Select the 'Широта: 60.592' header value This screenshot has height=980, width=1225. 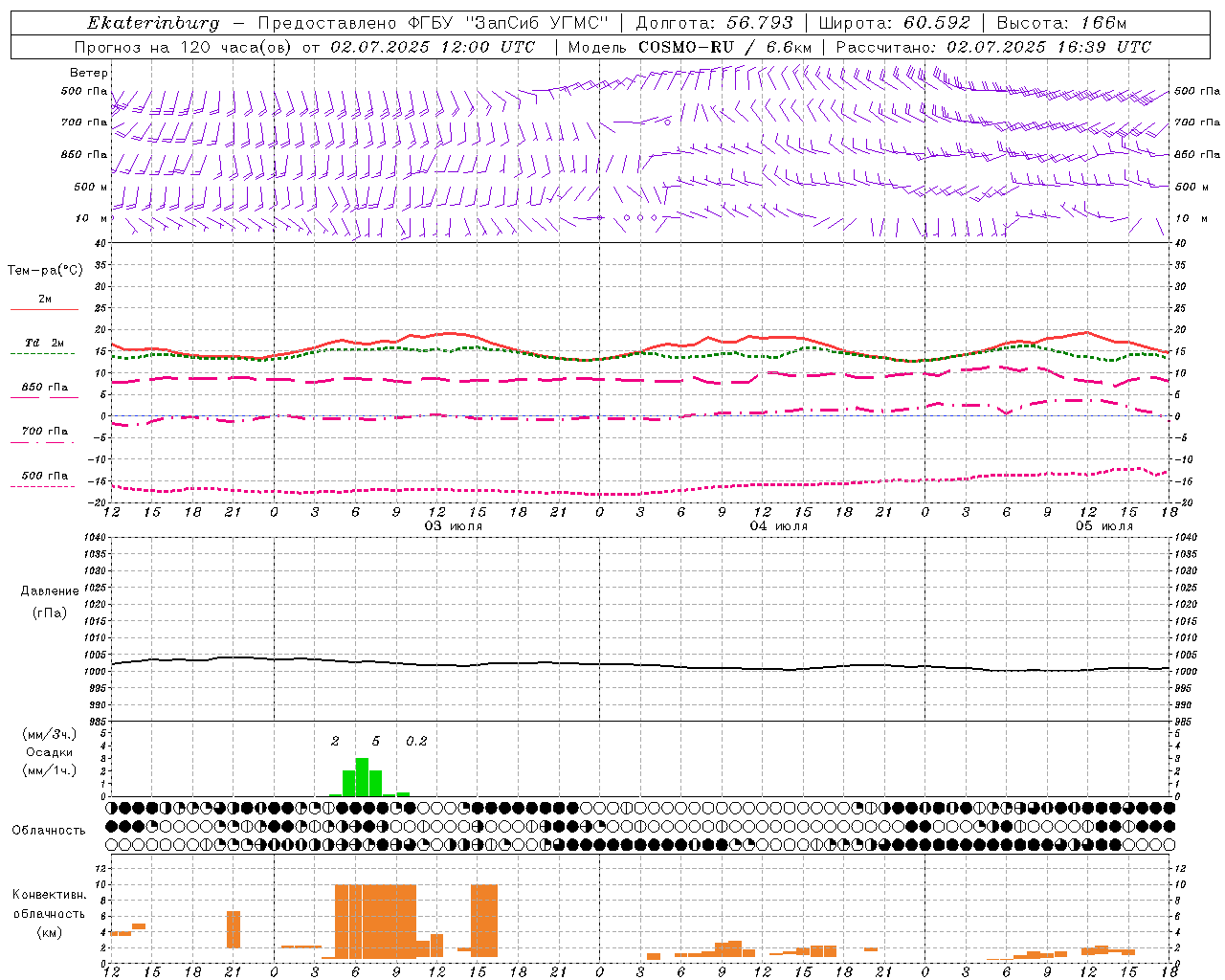[x=894, y=23]
